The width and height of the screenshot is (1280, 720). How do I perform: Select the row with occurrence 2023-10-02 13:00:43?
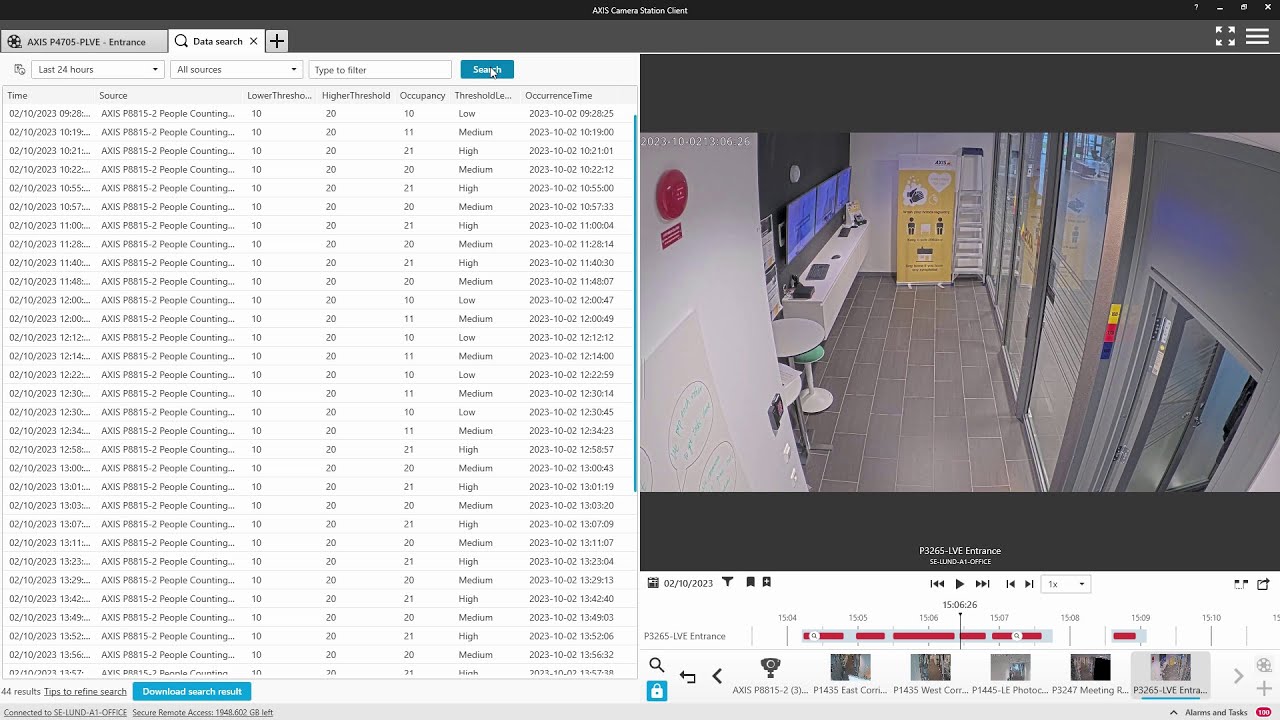[318, 468]
